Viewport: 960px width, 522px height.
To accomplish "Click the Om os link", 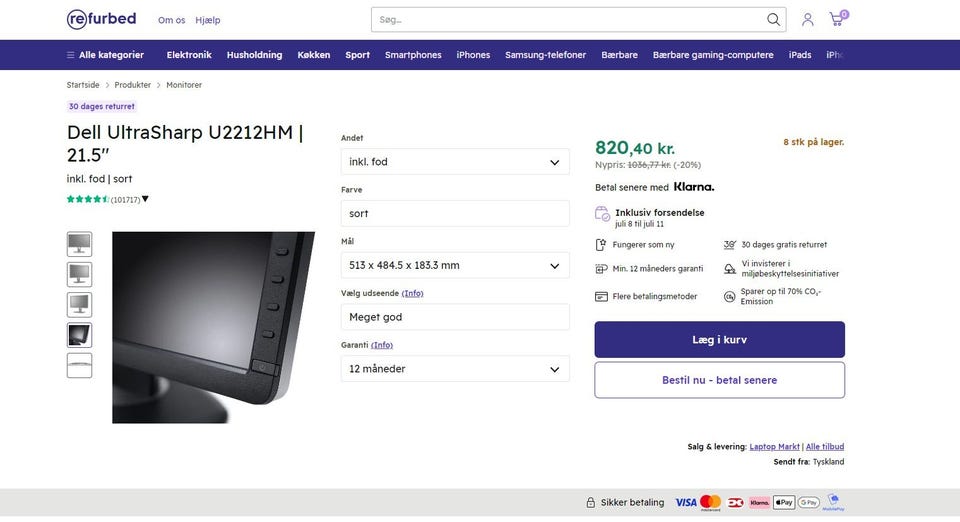I will [x=171, y=20].
